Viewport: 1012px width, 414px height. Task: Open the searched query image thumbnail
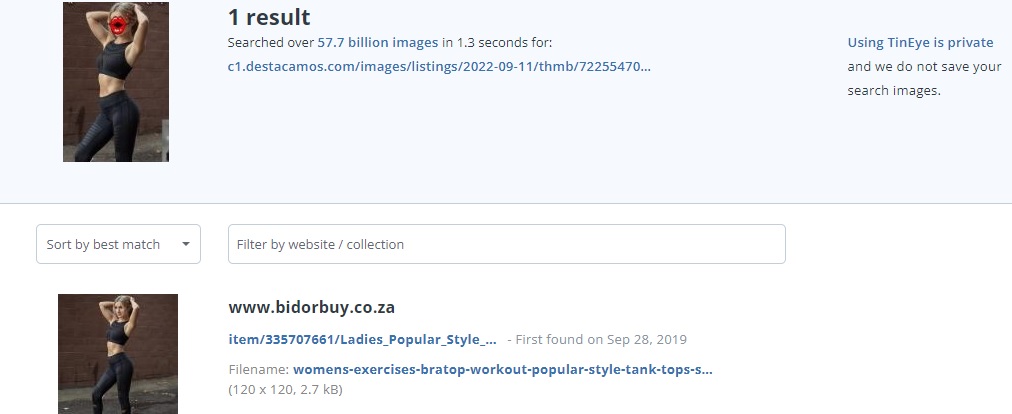tap(116, 82)
